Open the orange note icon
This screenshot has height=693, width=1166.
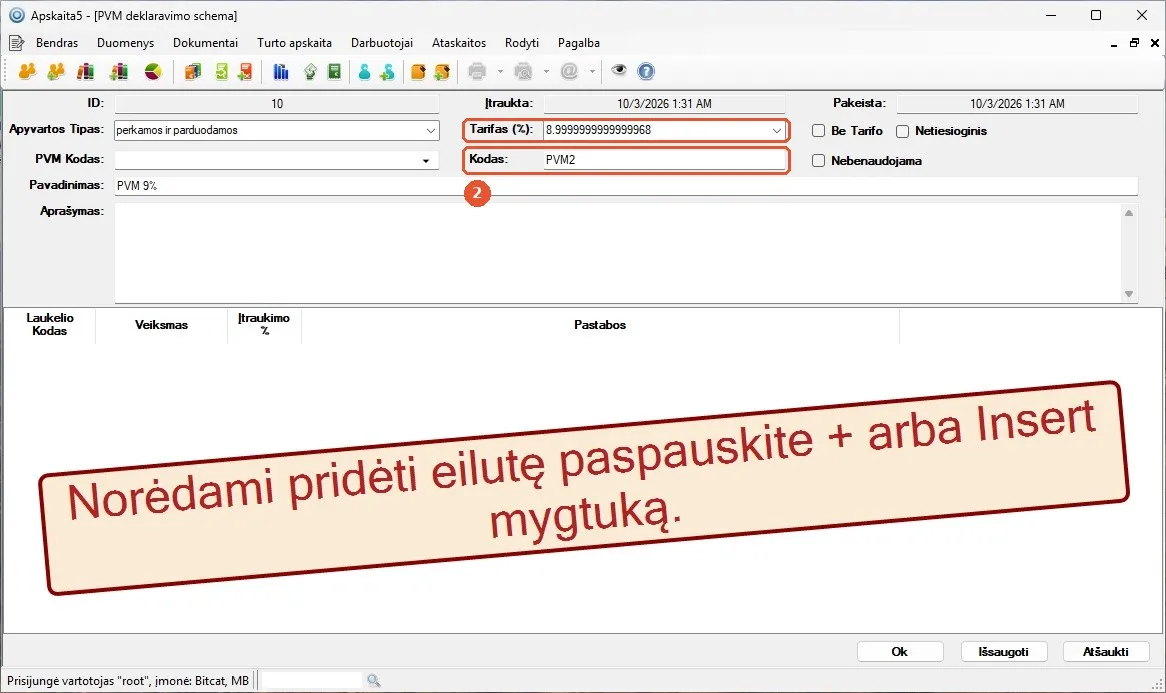coord(418,71)
